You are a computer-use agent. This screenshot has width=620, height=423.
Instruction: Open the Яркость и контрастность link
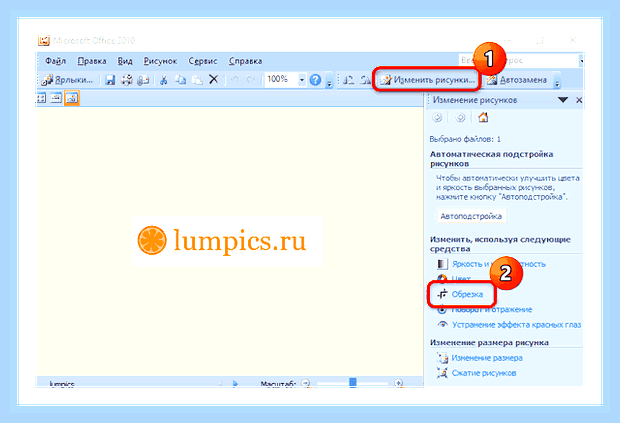[x=499, y=264]
